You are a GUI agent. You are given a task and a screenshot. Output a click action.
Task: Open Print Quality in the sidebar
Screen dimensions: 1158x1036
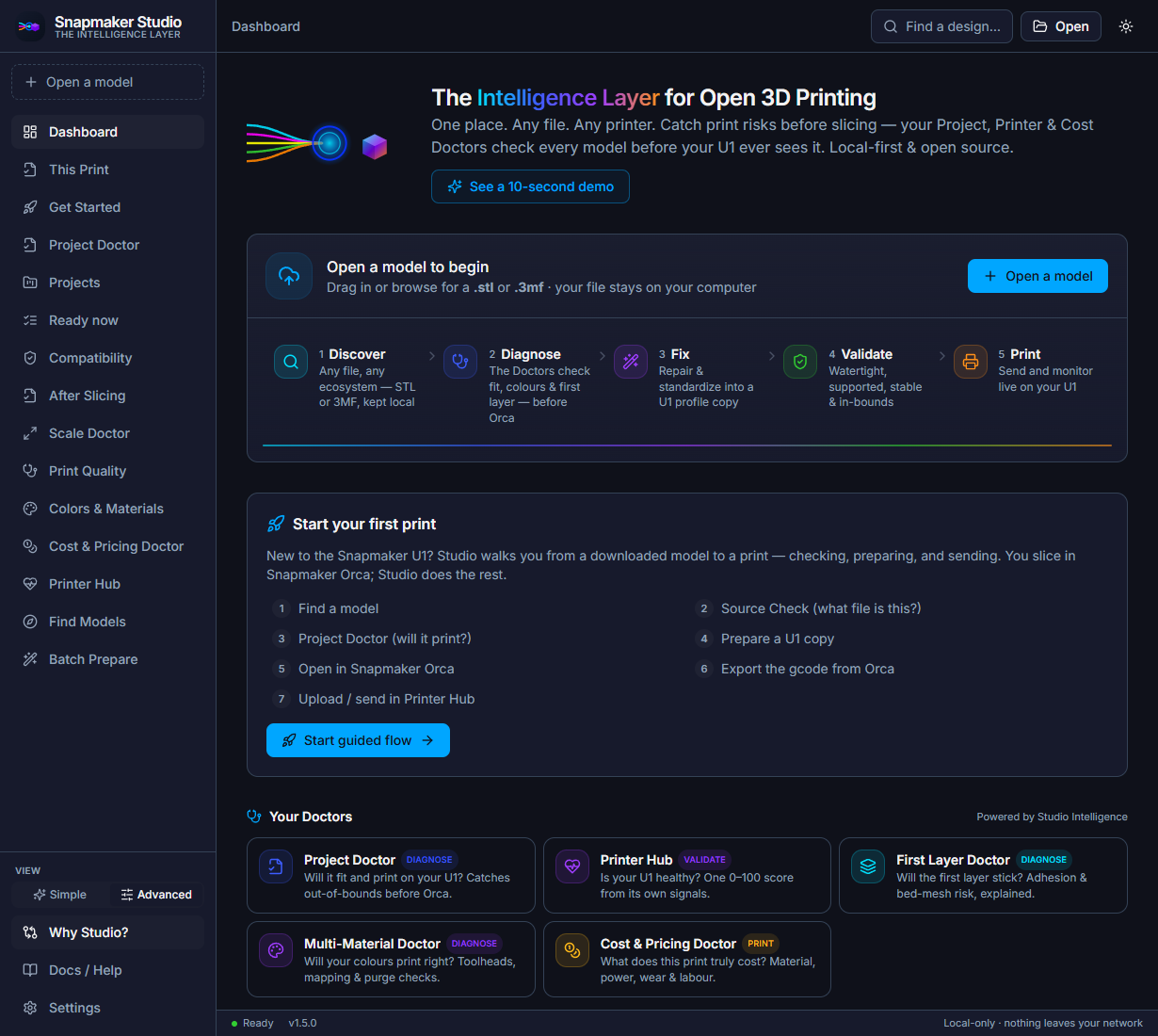tap(107, 471)
